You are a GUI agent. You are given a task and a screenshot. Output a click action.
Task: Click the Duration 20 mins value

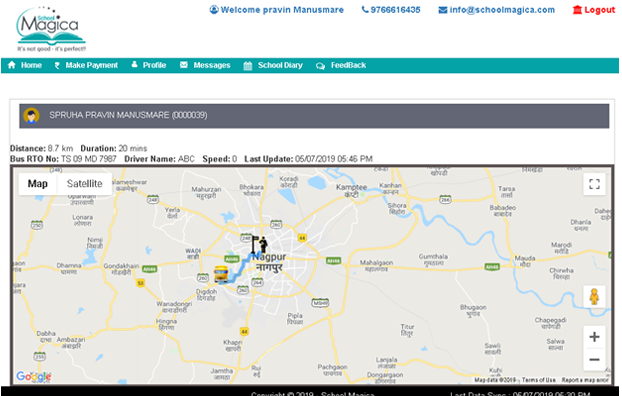133,148
